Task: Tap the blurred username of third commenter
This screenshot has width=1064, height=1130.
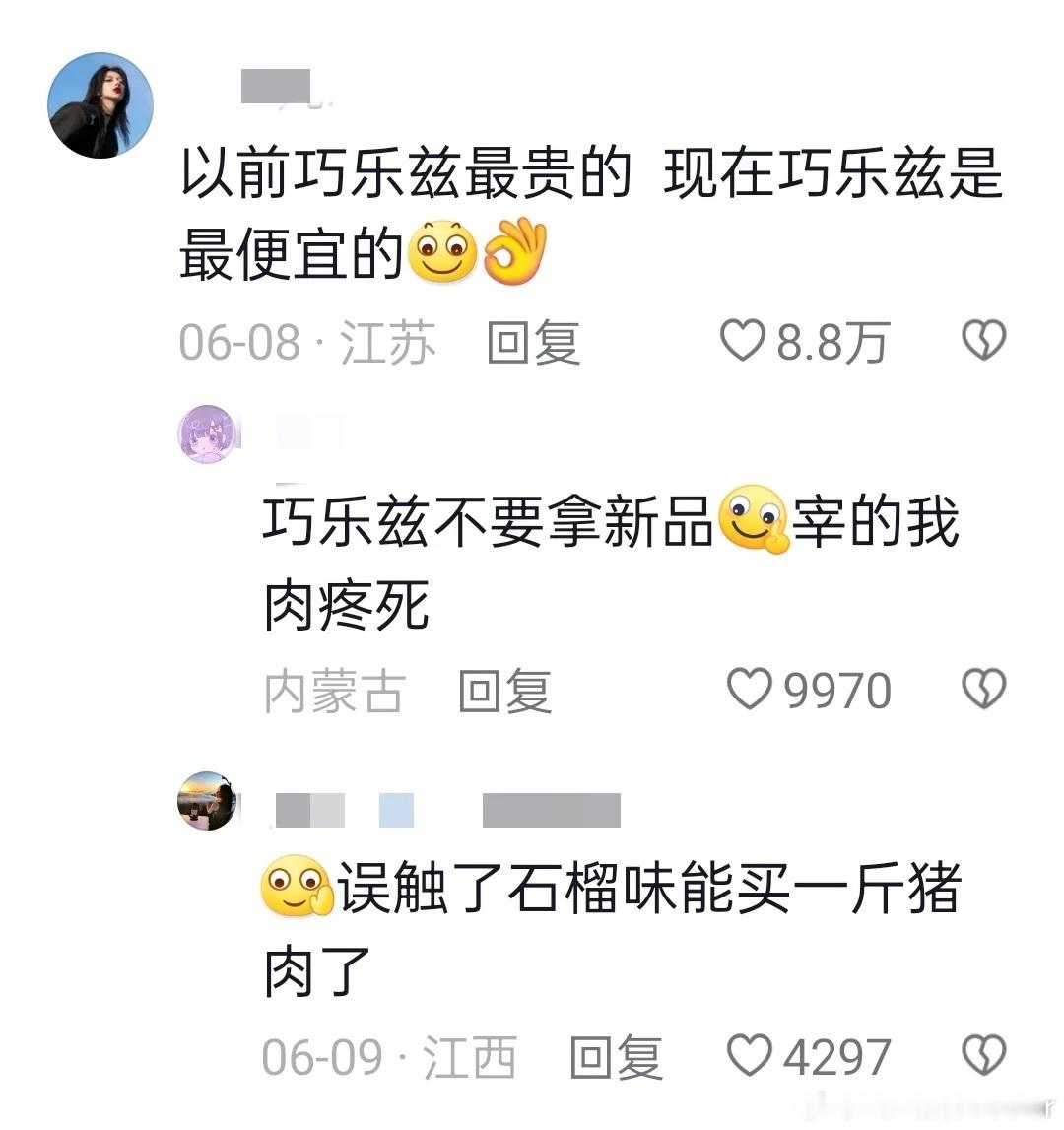Action: pos(447,809)
